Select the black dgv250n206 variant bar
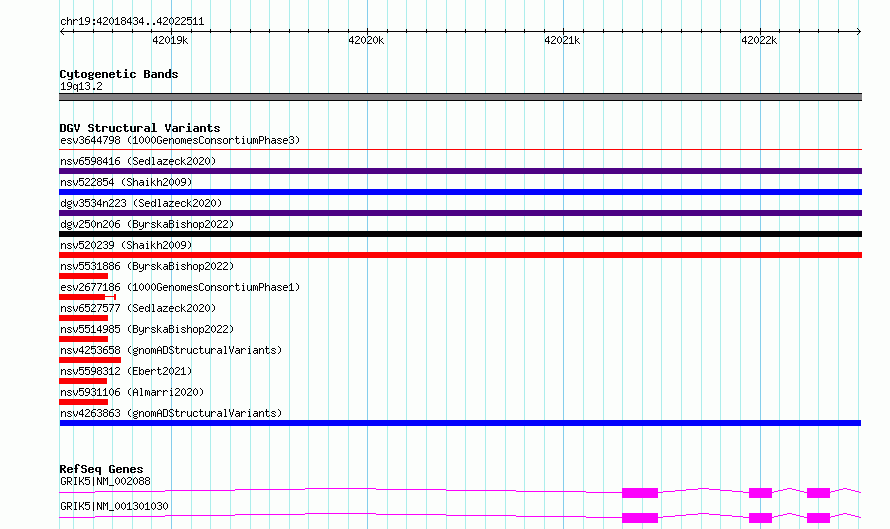 (460, 234)
